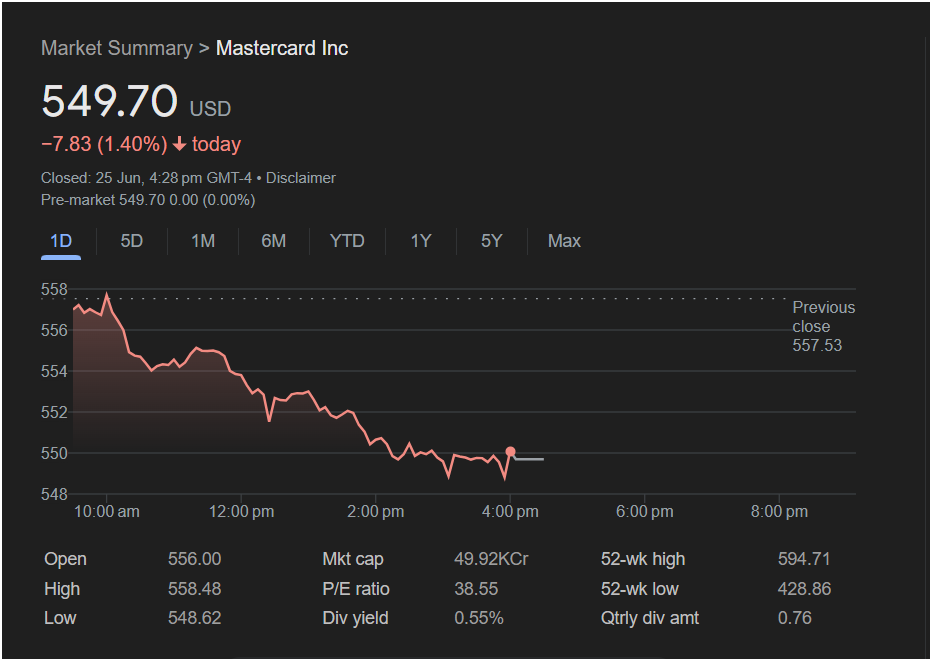Viewport: 932px width, 661px height.
Task: Click the Pre-market 549.70 line
Action: click(x=148, y=200)
